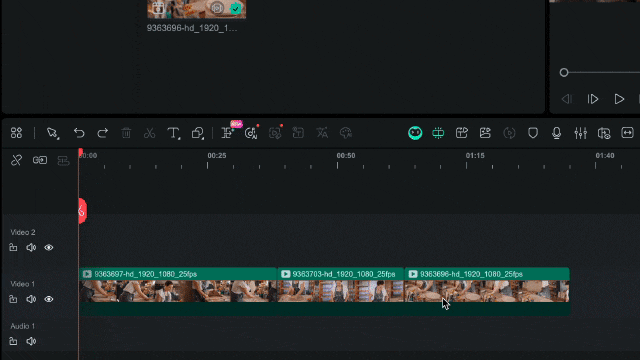Zoom timeline to fit with double-arrow icon
This screenshot has height=360, width=640.
[627, 133]
